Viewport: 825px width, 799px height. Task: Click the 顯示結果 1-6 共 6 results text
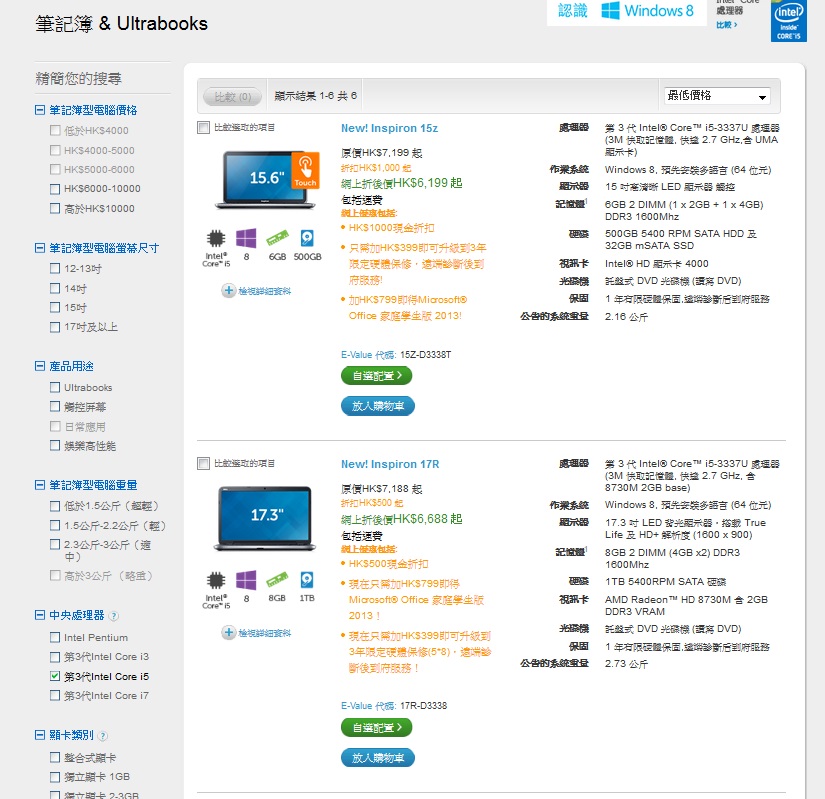(x=316, y=96)
